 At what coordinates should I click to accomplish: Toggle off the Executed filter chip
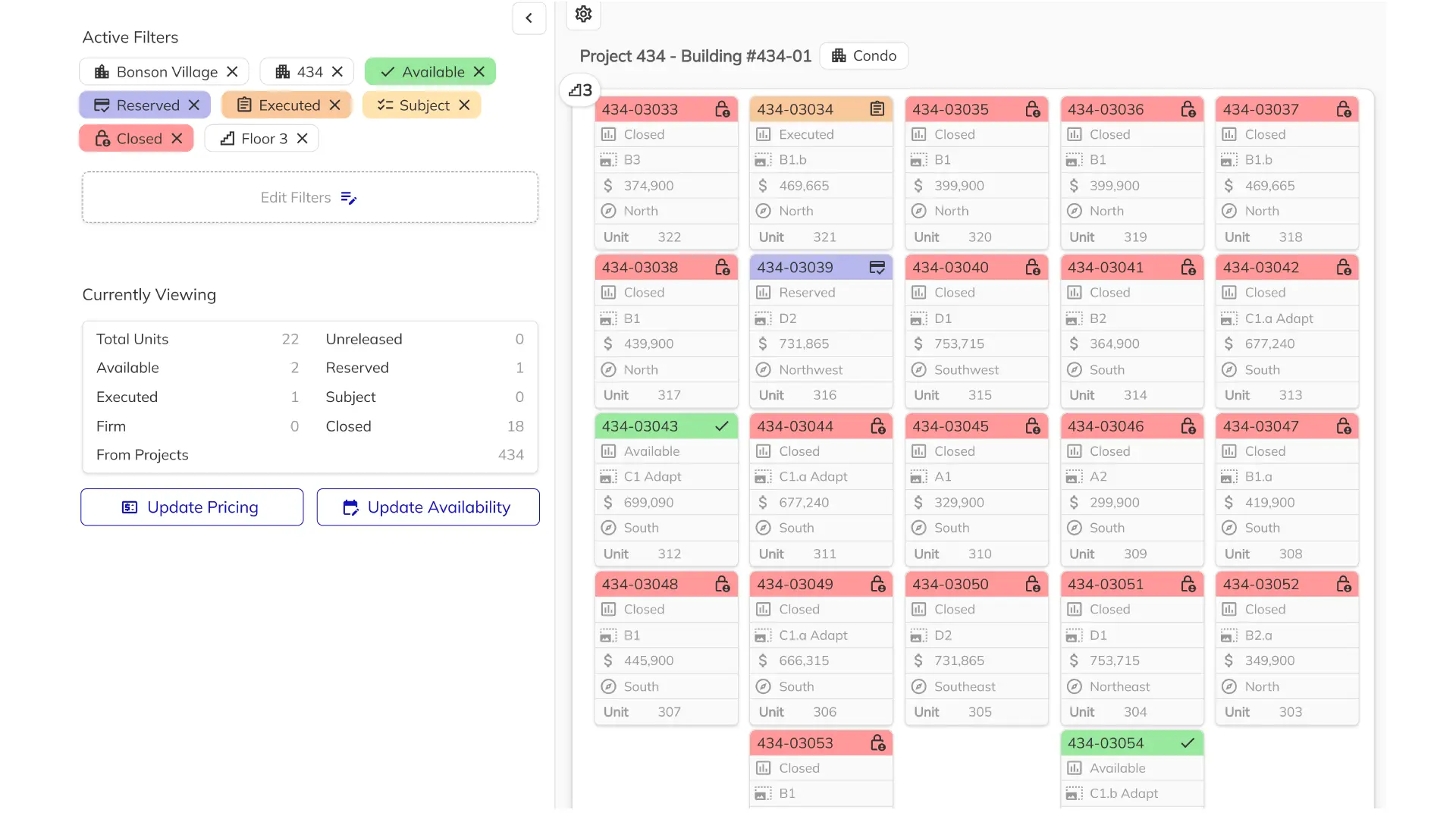click(x=335, y=105)
